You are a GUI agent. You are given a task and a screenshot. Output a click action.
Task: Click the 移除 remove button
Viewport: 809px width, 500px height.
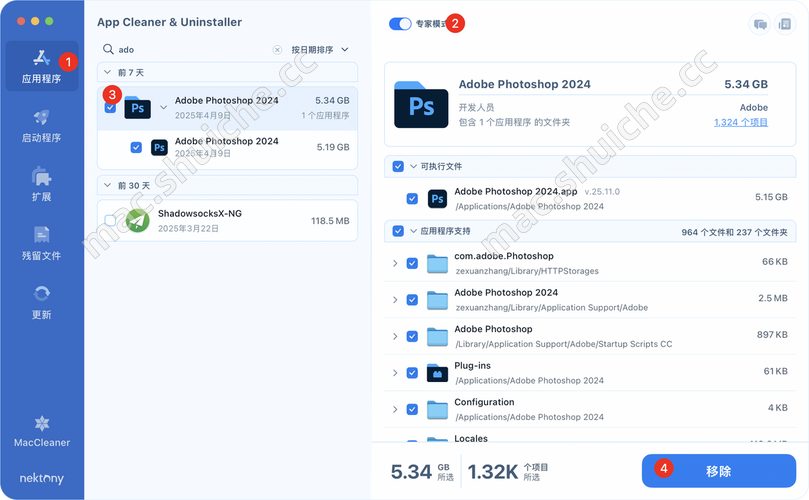click(x=718, y=470)
